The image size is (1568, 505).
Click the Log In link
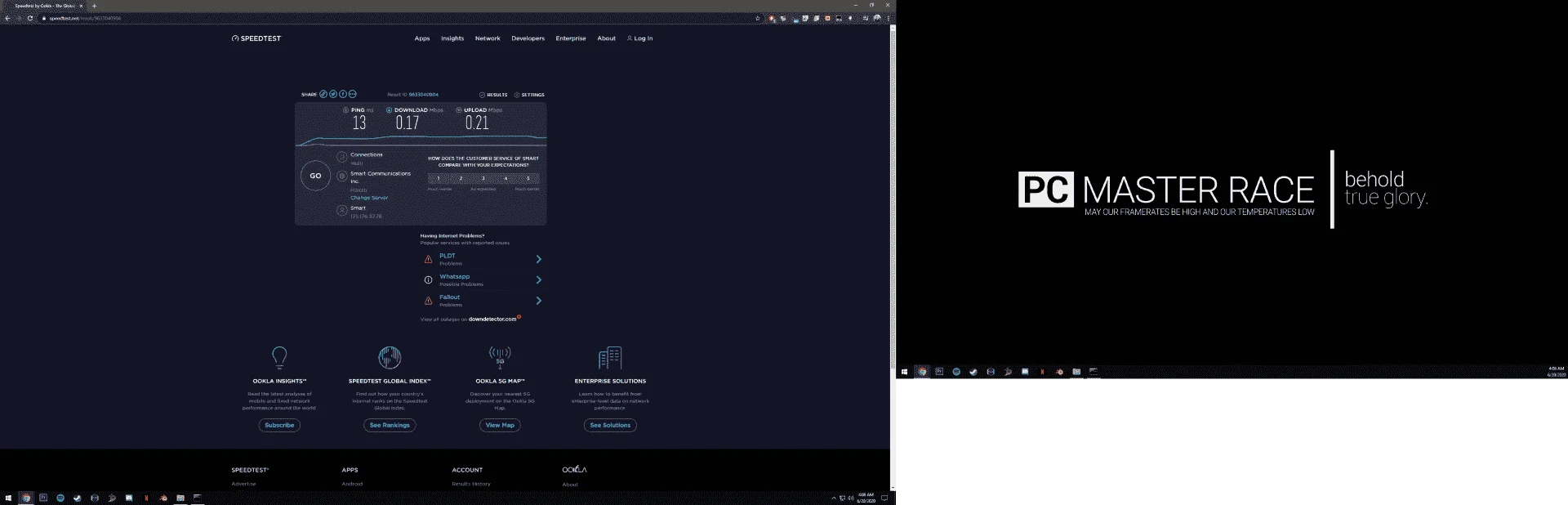(640, 38)
